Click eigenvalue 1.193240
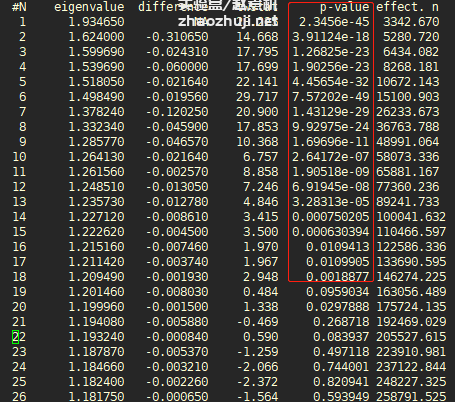 click(96, 337)
